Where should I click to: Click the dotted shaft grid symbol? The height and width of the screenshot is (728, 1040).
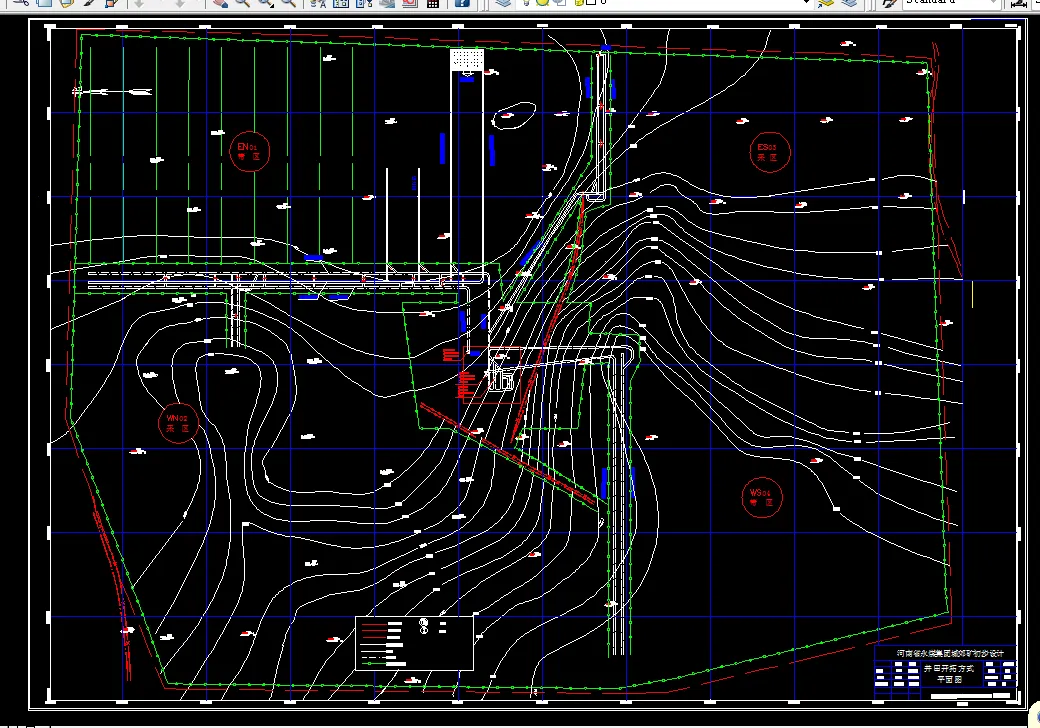coord(467,59)
